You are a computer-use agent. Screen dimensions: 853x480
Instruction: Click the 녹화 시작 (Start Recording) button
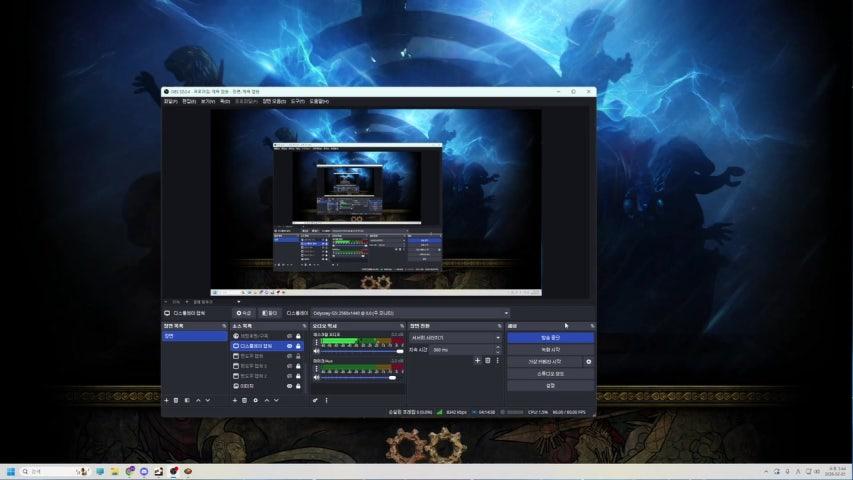pyautogui.click(x=550, y=349)
